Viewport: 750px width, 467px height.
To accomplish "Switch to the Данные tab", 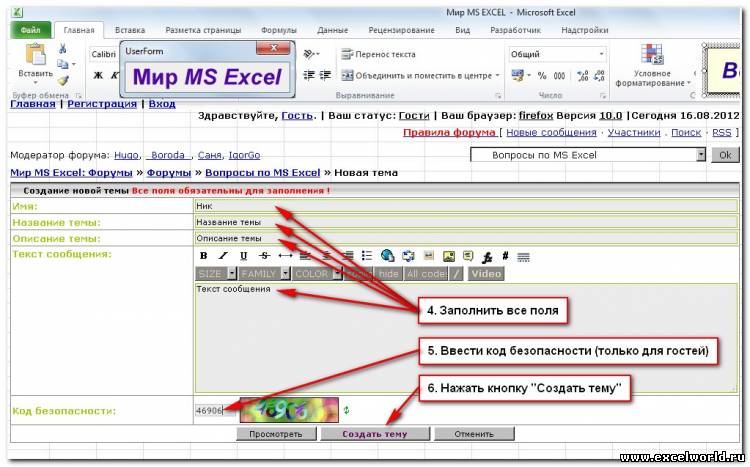I will pyautogui.click(x=332, y=30).
